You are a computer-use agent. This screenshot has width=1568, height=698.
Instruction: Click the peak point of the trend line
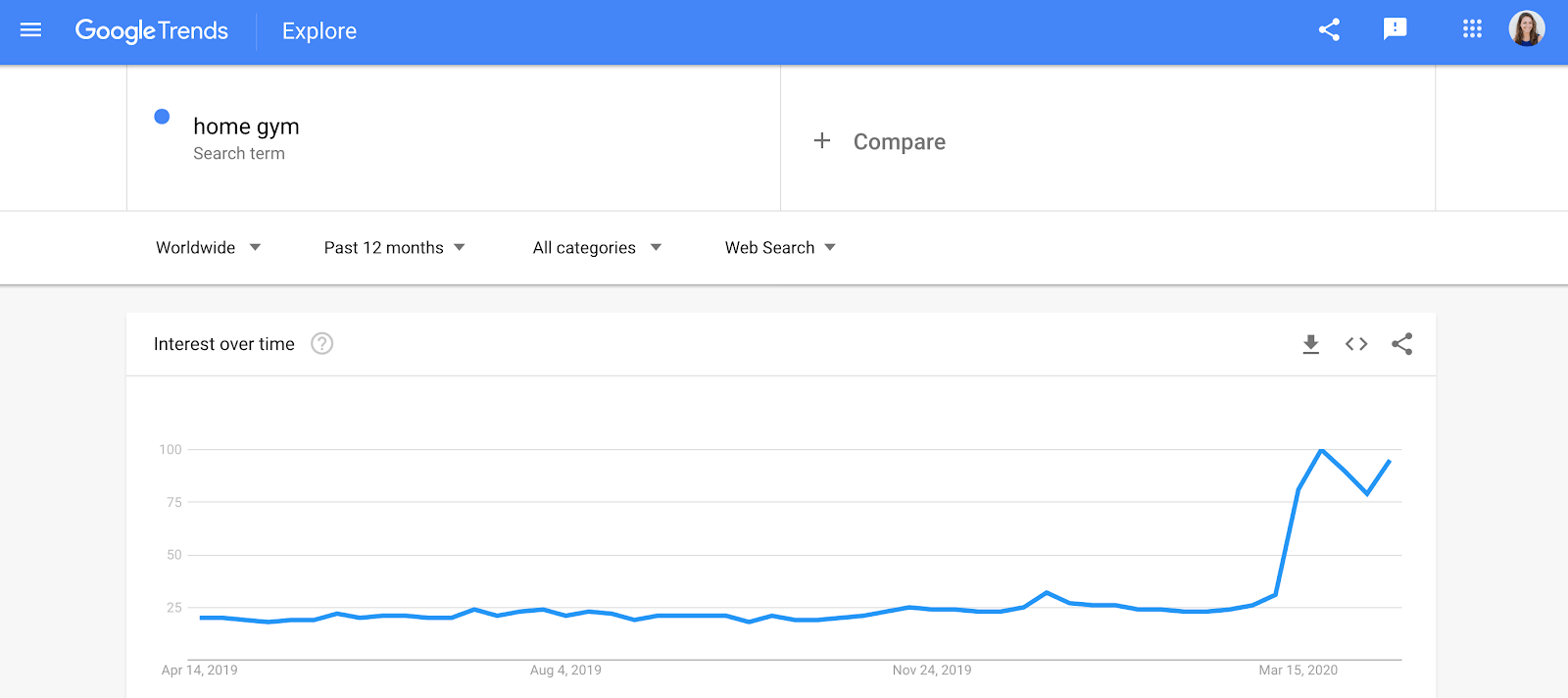click(x=1322, y=450)
